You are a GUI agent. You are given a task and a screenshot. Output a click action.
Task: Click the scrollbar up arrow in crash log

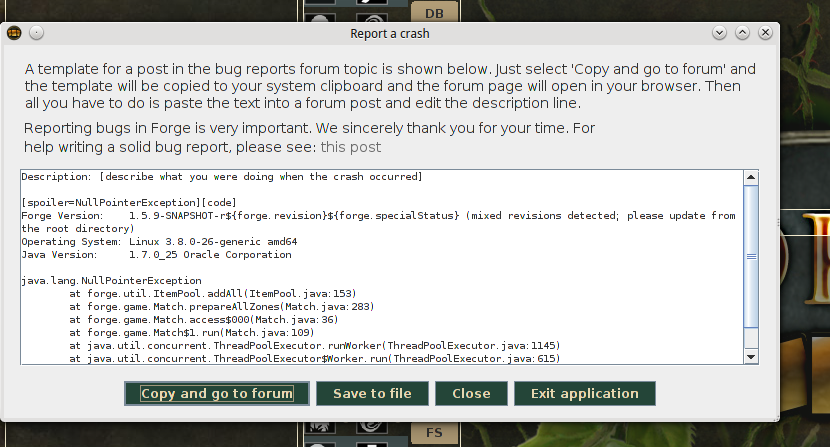(751, 177)
